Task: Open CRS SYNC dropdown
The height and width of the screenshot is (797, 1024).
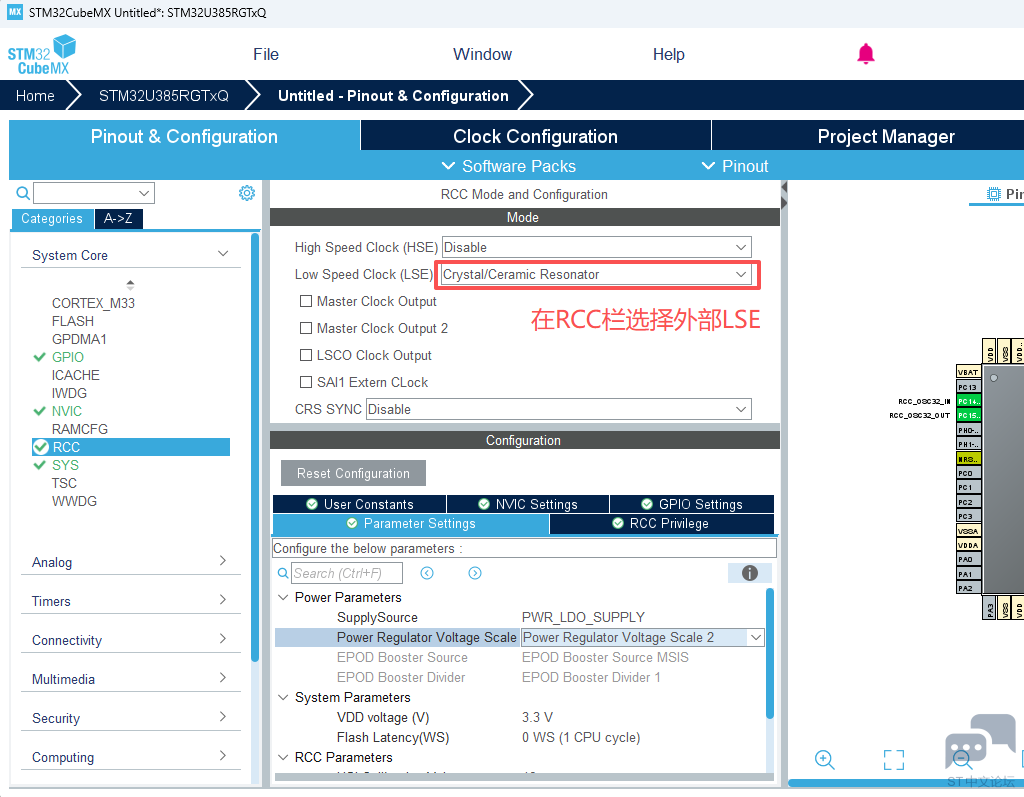Action: pos(558,409)
